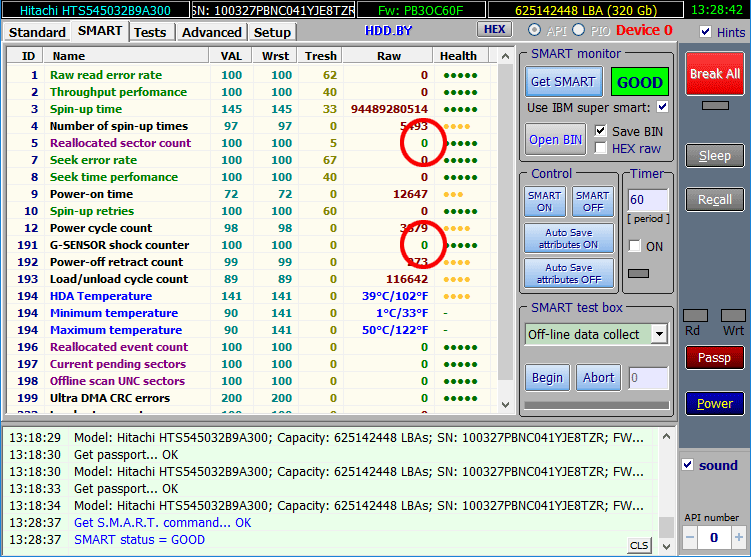Enable the HEX raw checkbox

[601, 148]
